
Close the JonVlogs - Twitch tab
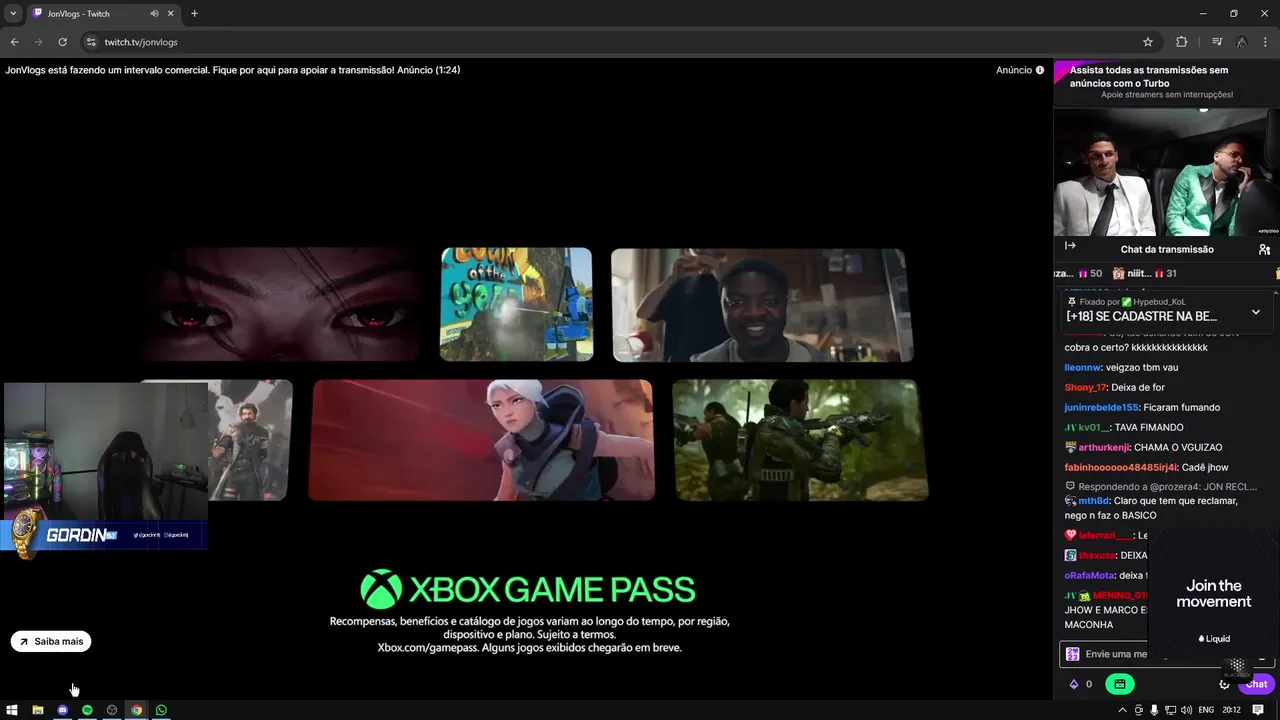click(171, 13)
